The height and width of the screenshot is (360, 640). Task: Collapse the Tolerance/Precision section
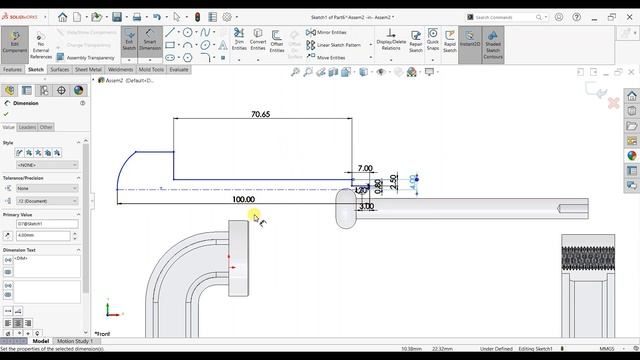pyautogui.click(x=78, y=178)
